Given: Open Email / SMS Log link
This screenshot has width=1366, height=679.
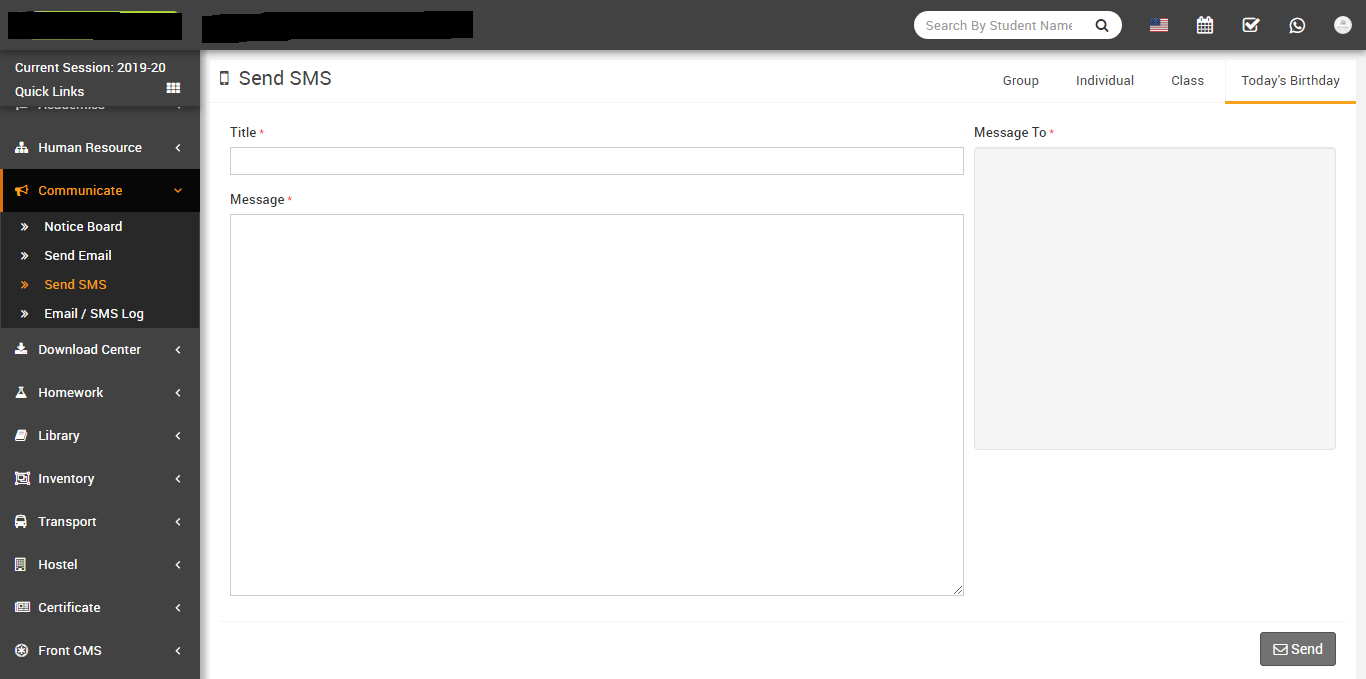Looking at the screenshot, I should [x=94, y=314].
